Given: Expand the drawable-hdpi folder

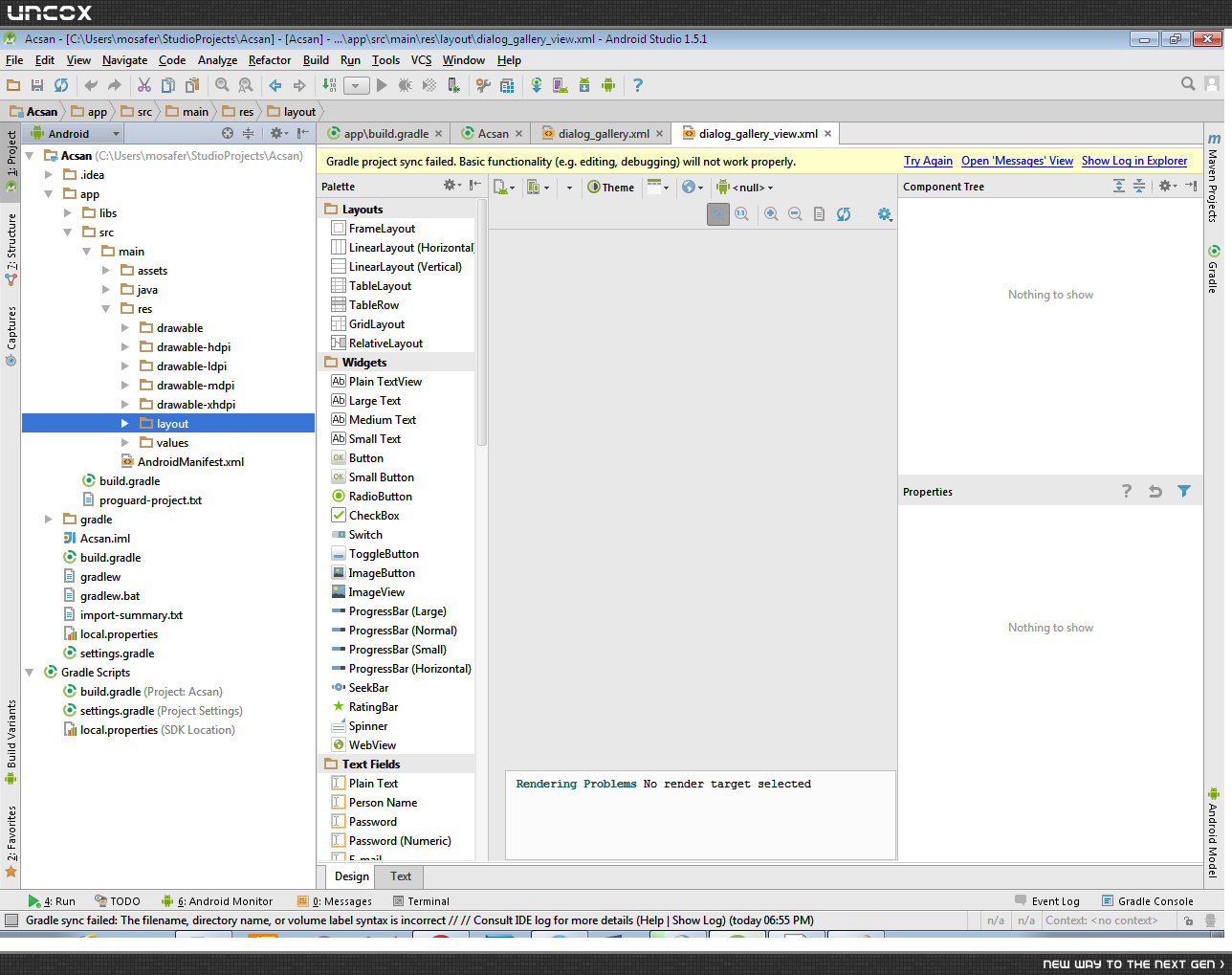Looking at the screenshot, I should (125, 346).
